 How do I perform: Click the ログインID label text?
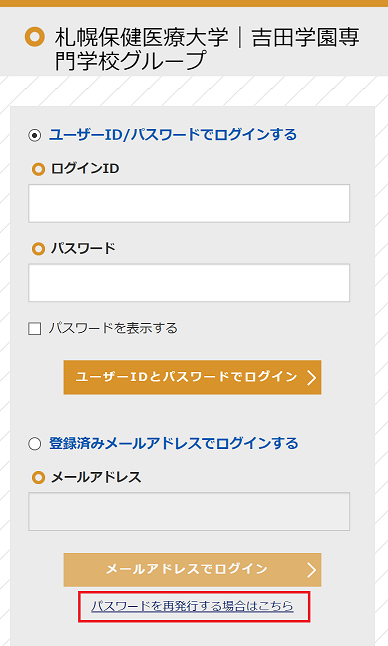(x=85, y=169)
